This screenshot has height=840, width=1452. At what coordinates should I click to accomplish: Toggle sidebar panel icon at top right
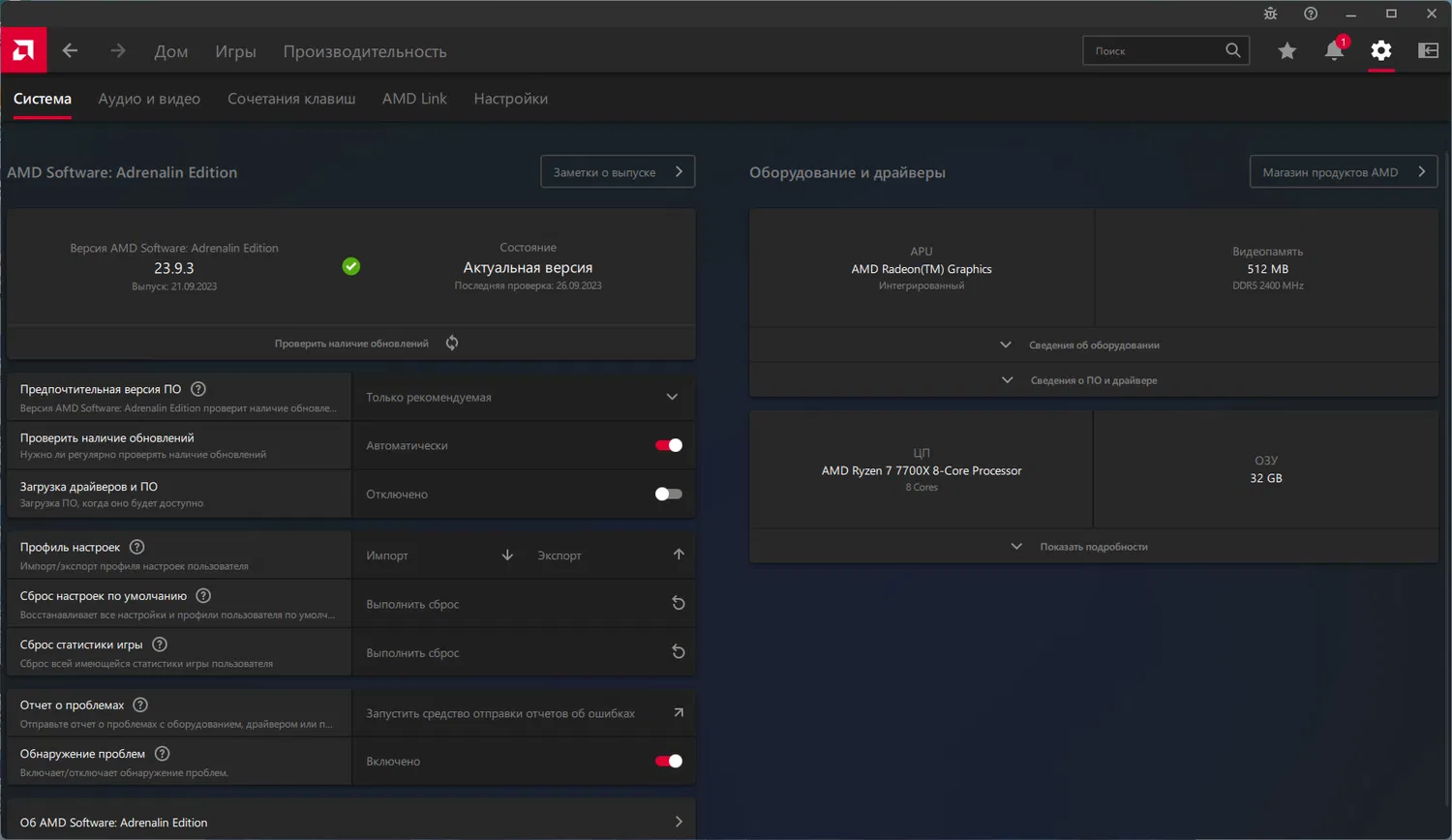1428,51
